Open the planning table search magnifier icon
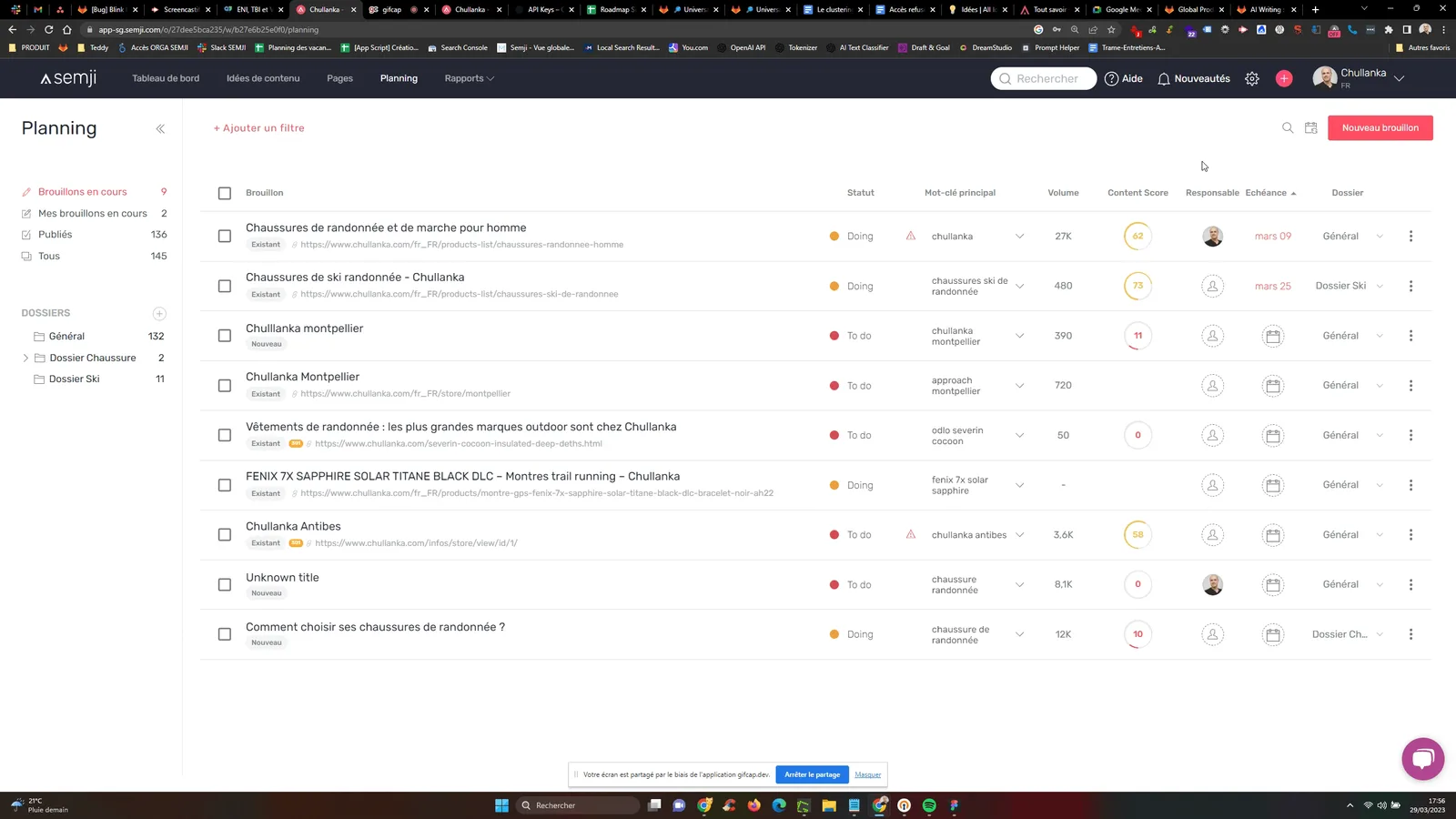Viewport: 1456px width, 819px height. click(x=1288, y=128)
